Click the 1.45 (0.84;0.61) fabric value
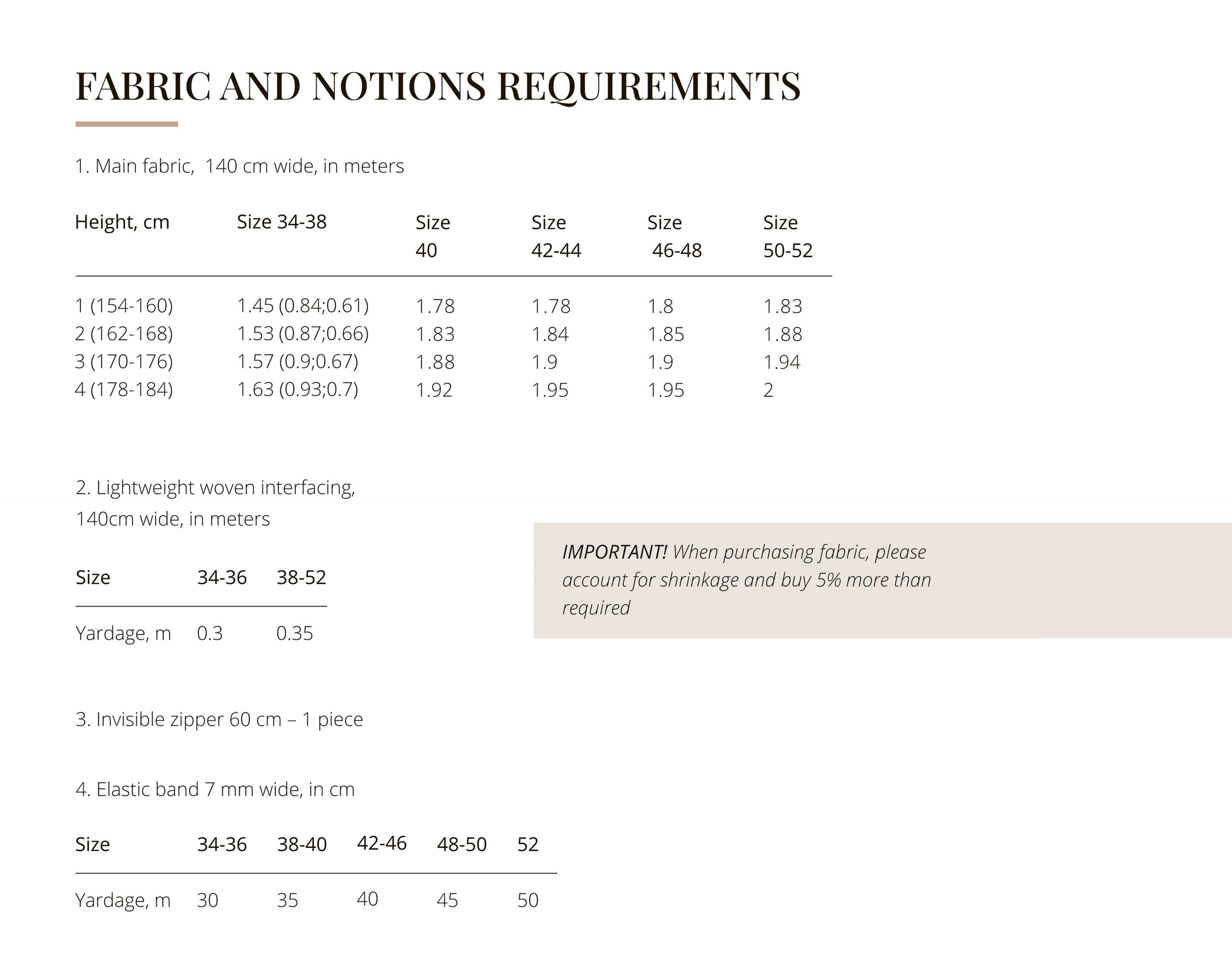The height and width of the screenshot is (975, 1232). click(x=303, y=306)
